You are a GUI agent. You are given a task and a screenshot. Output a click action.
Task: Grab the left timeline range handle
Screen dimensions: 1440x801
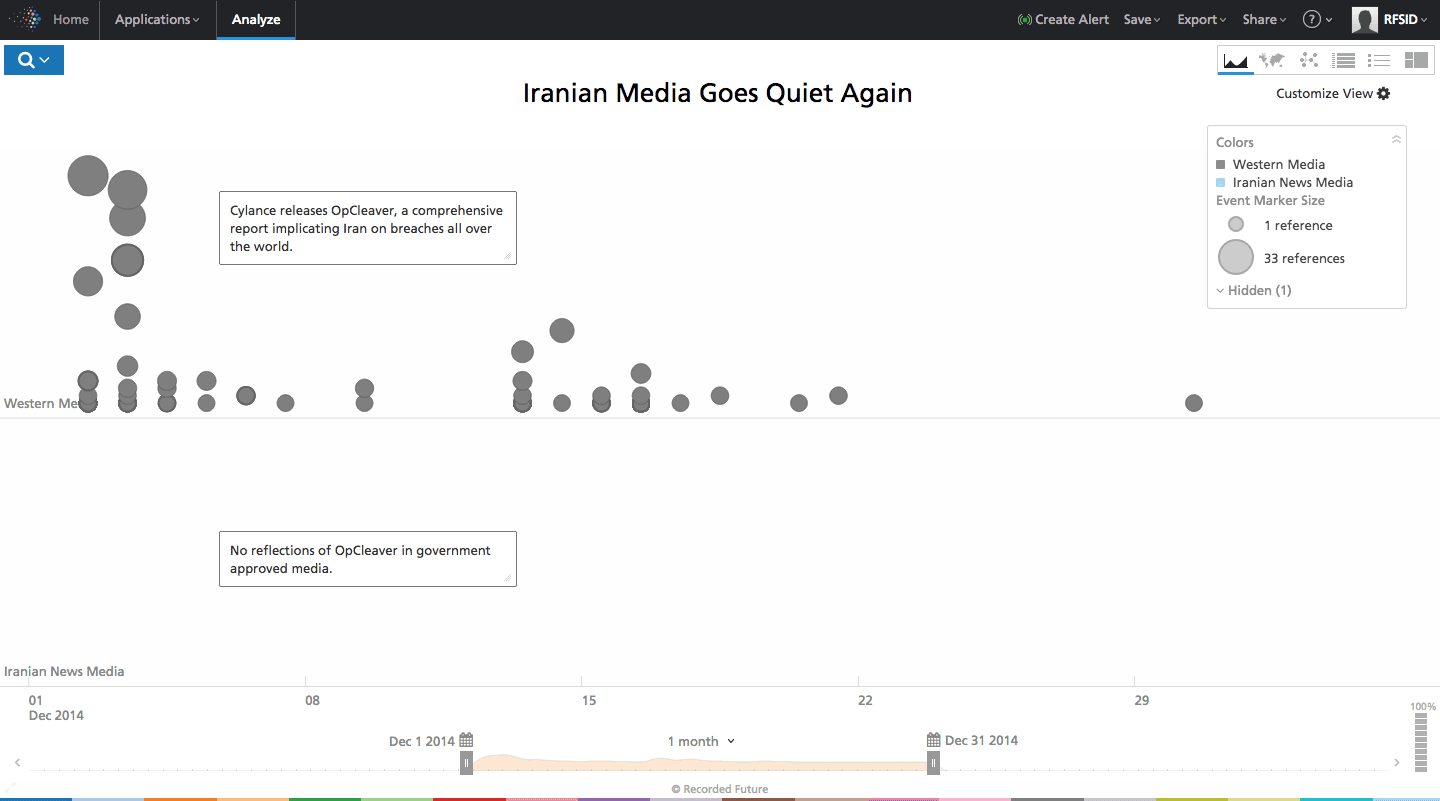[466, 763]
